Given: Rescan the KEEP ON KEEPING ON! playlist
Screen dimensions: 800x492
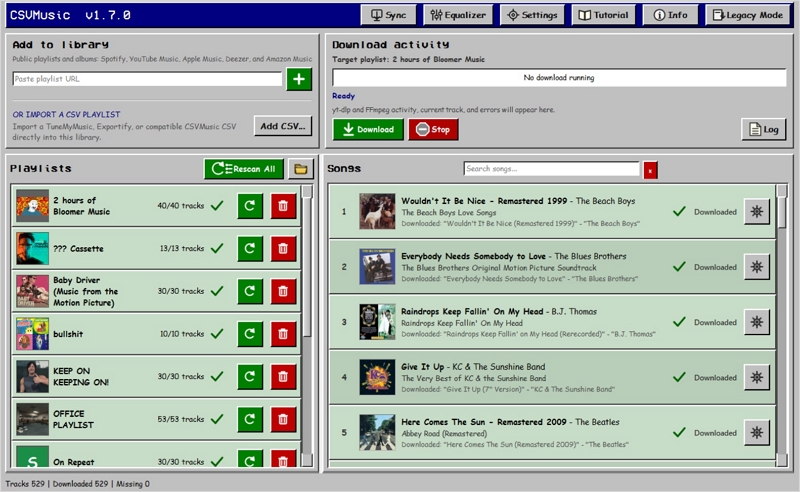Looking at the screenshot, I should [250, 377].
